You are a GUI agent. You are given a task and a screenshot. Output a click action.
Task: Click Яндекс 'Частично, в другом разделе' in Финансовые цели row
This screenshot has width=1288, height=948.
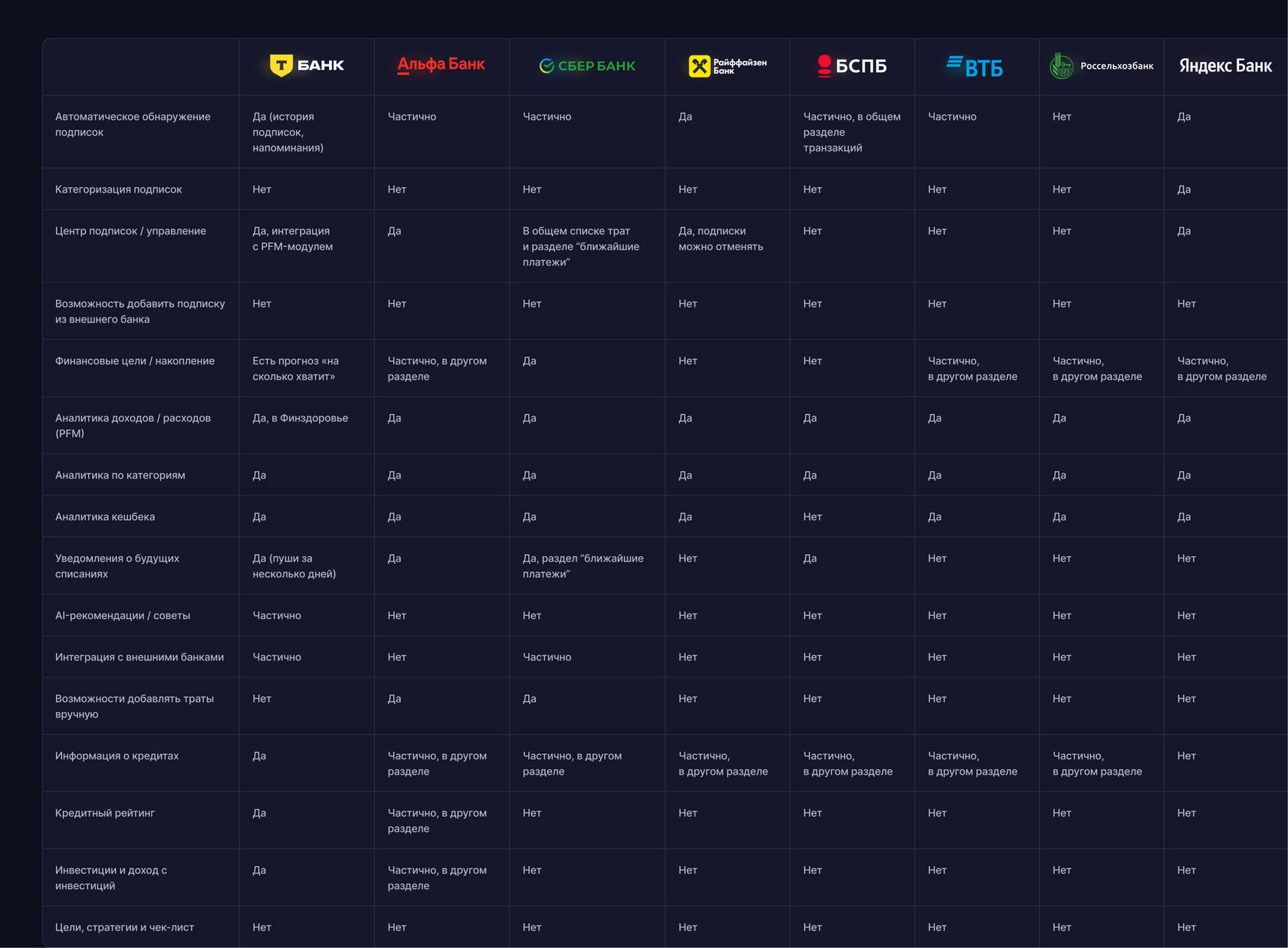(x=1222, y=368)
